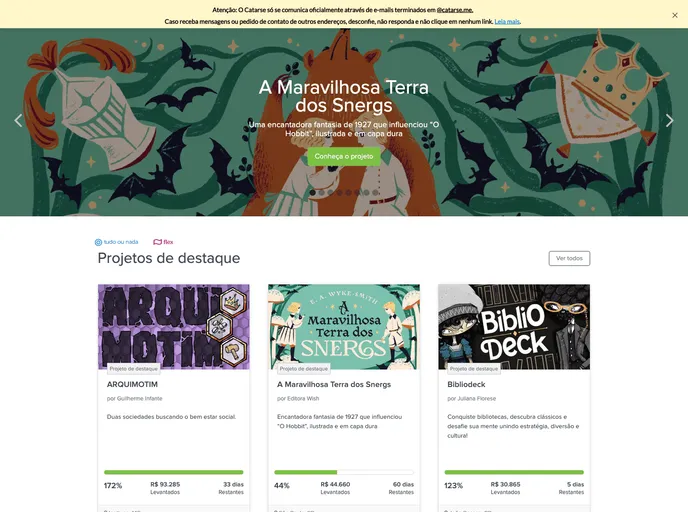Open the Leia mais link in banner
Image resolution: width=688 pixels, height=512 pixels.
coord(507,21)
